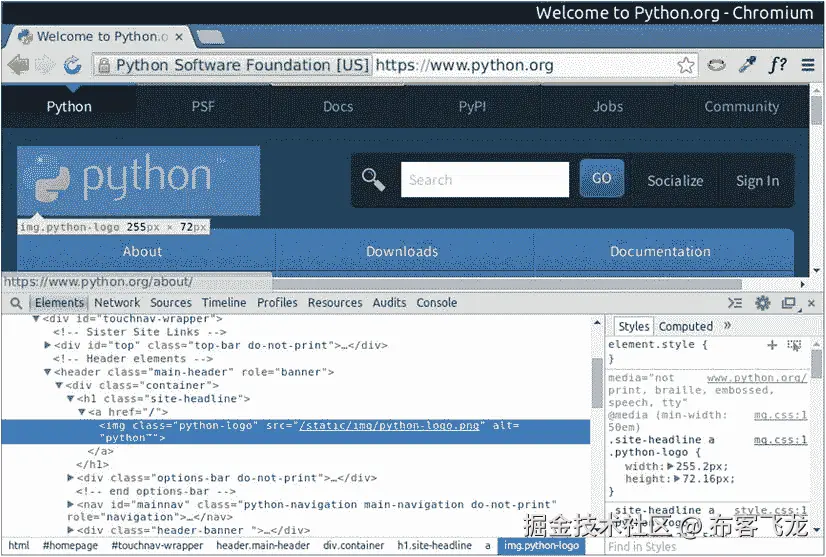Show the DevTools console drawer icon
826x557 pixels.
click(x=735, y=303)
